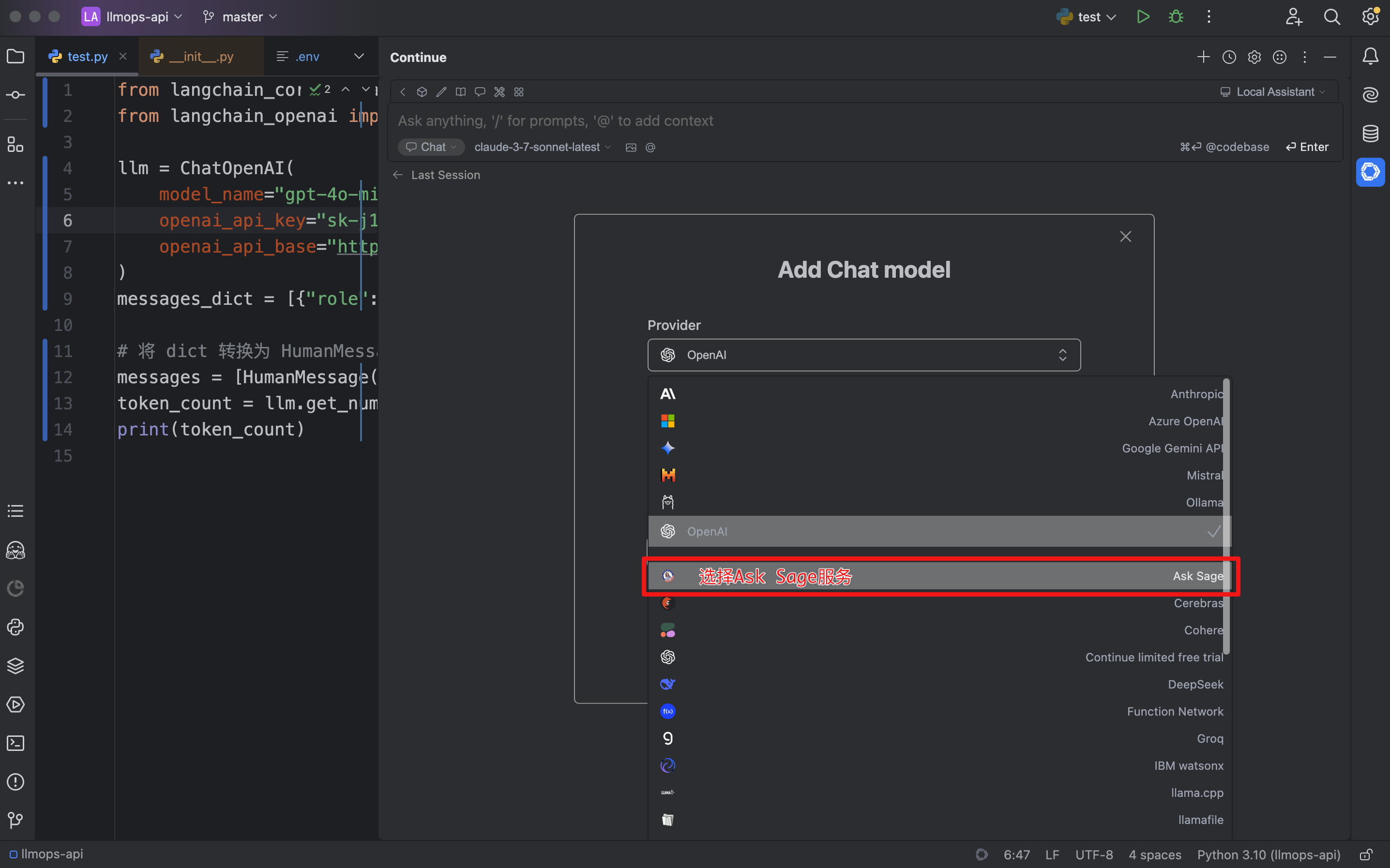Open Search Everywhere with the magnifier icon
The image size is (1390, 868).
pos(1332,16)
